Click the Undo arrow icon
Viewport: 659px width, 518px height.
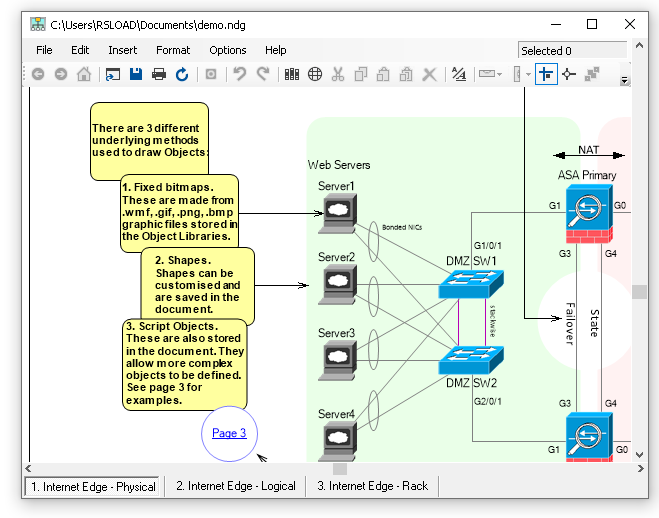(240, 74)
